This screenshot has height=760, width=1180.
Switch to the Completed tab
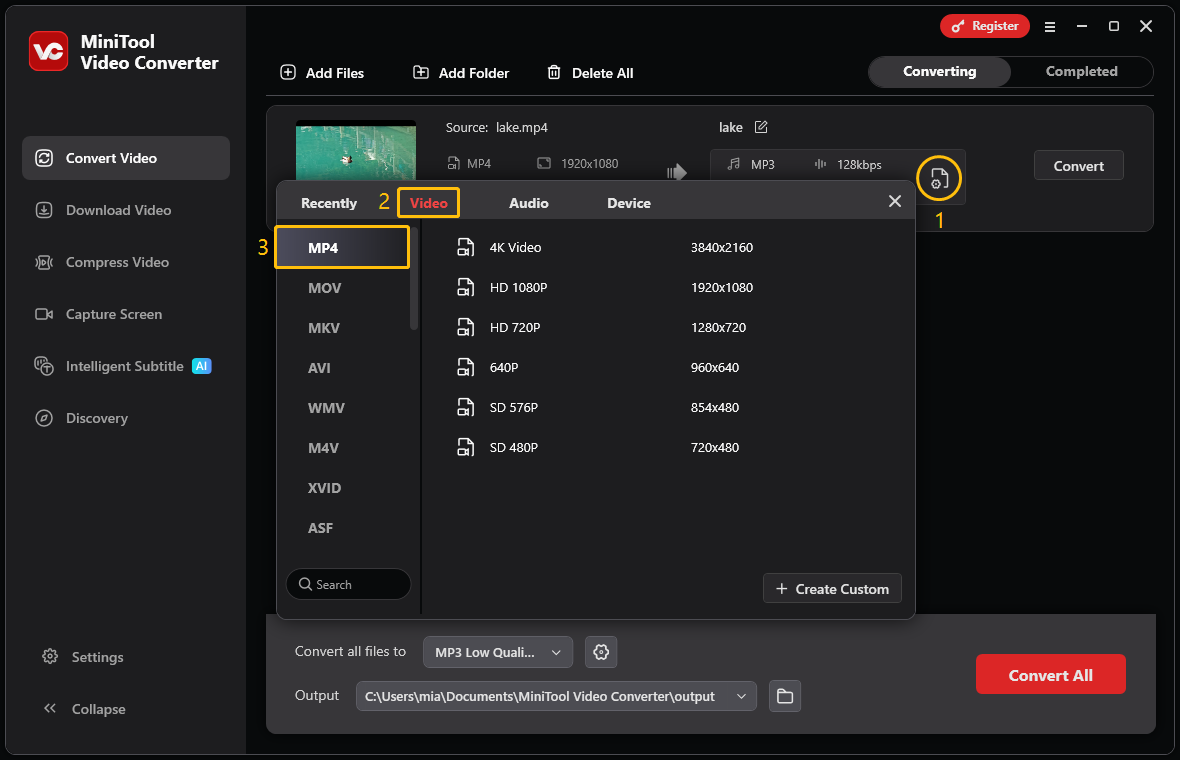point(1080,71)
